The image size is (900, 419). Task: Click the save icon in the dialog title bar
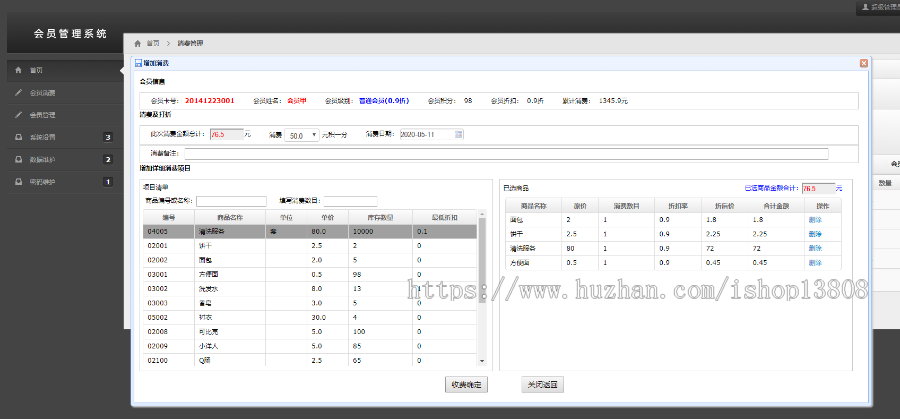[x=138, y=63]
